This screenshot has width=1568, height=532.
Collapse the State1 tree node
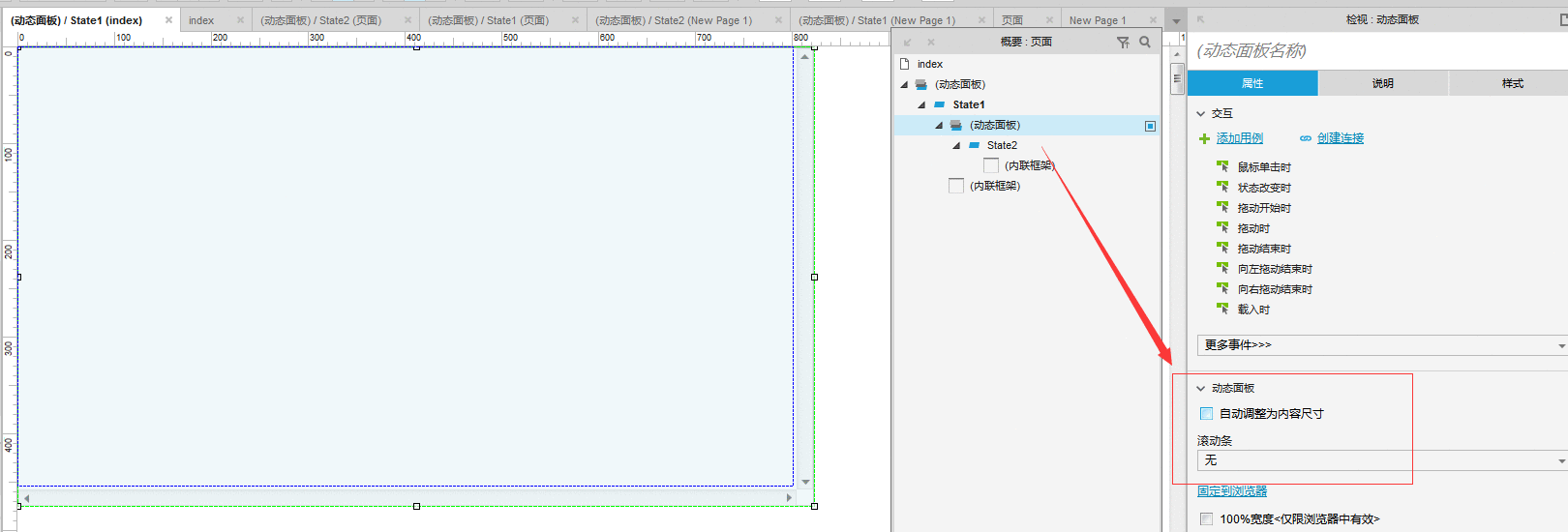(x=922, y=104)
